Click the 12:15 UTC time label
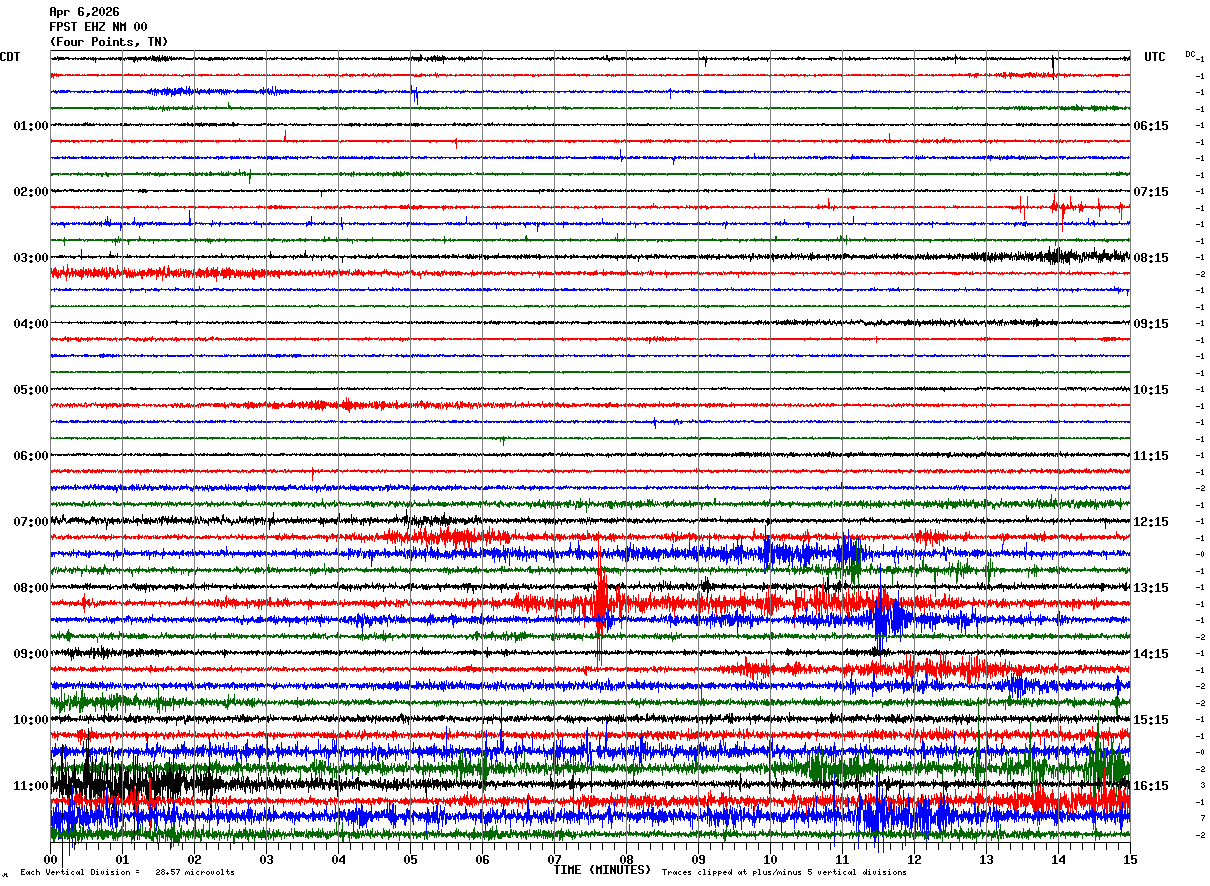 tap(1151, 522)
